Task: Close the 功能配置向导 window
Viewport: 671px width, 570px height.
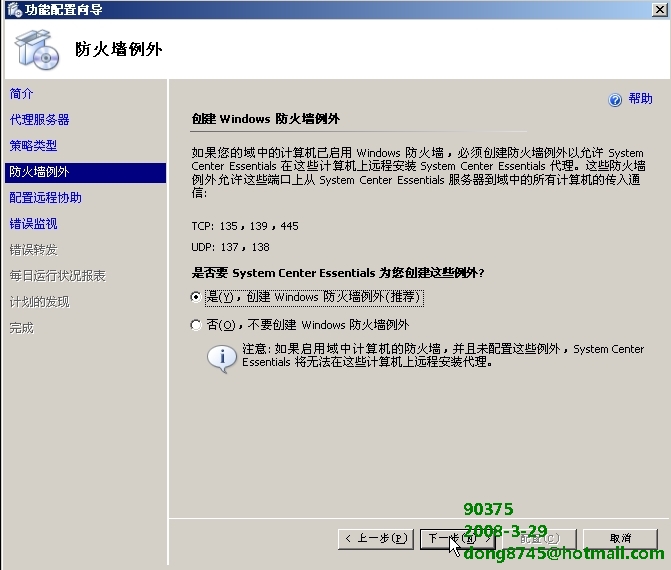Action: (659, 9)
